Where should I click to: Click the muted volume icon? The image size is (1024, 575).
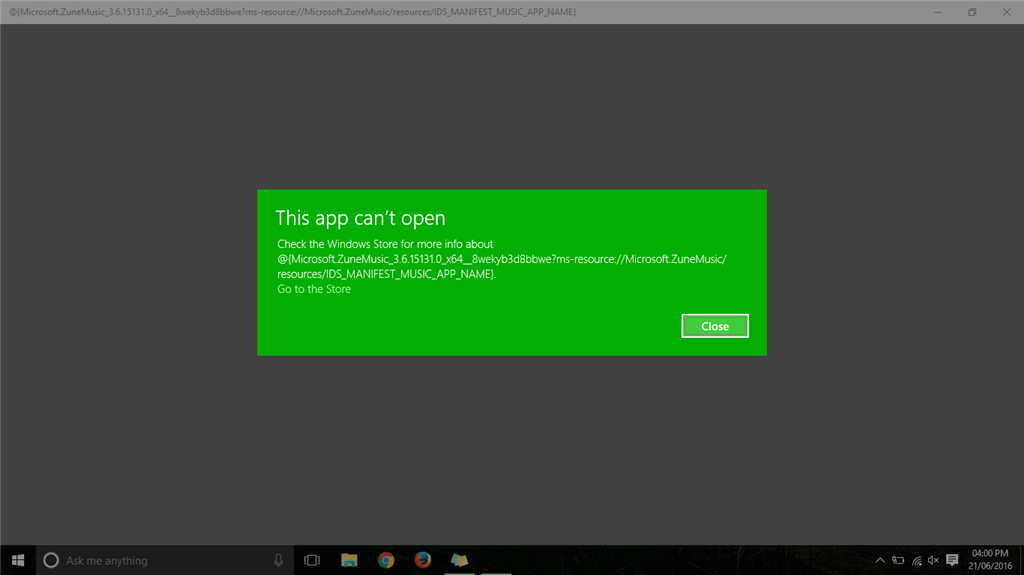coord(933,560)
